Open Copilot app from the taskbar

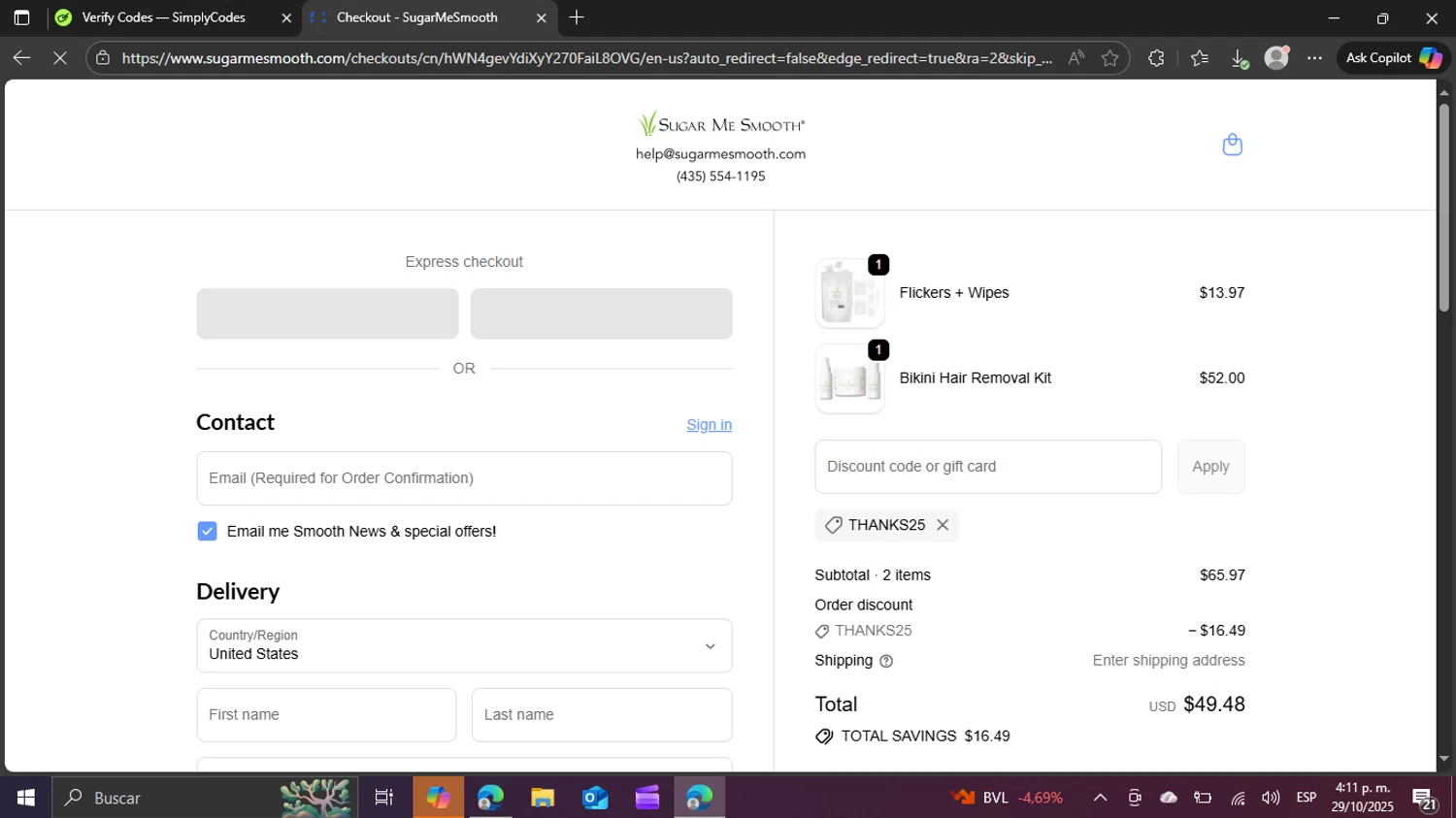click(x=438, y=798)
